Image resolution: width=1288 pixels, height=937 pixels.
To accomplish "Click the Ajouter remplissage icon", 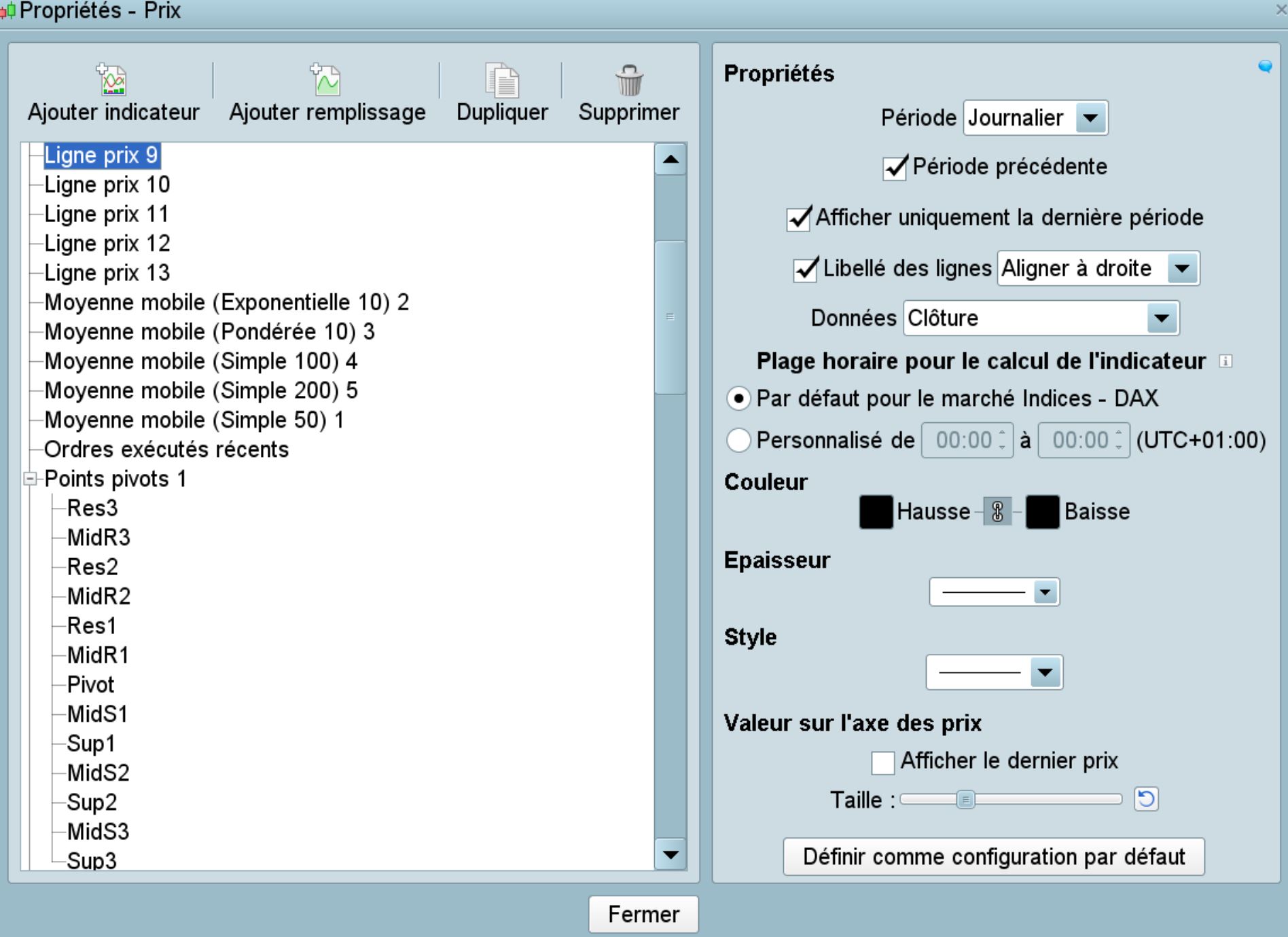I will 326,80.
